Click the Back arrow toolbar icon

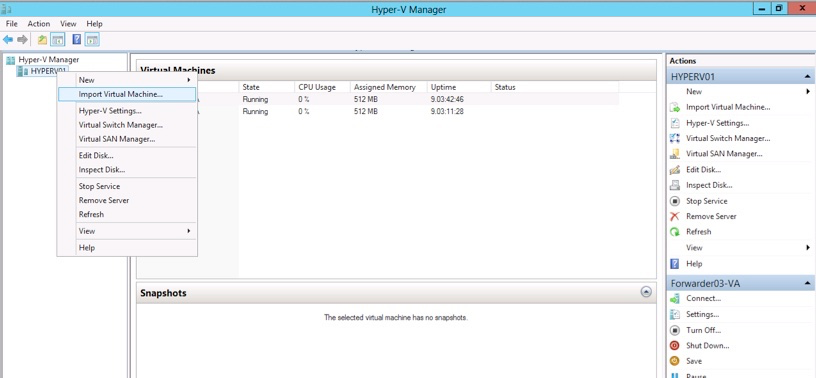pyautogui.click(x=8, y=40)
